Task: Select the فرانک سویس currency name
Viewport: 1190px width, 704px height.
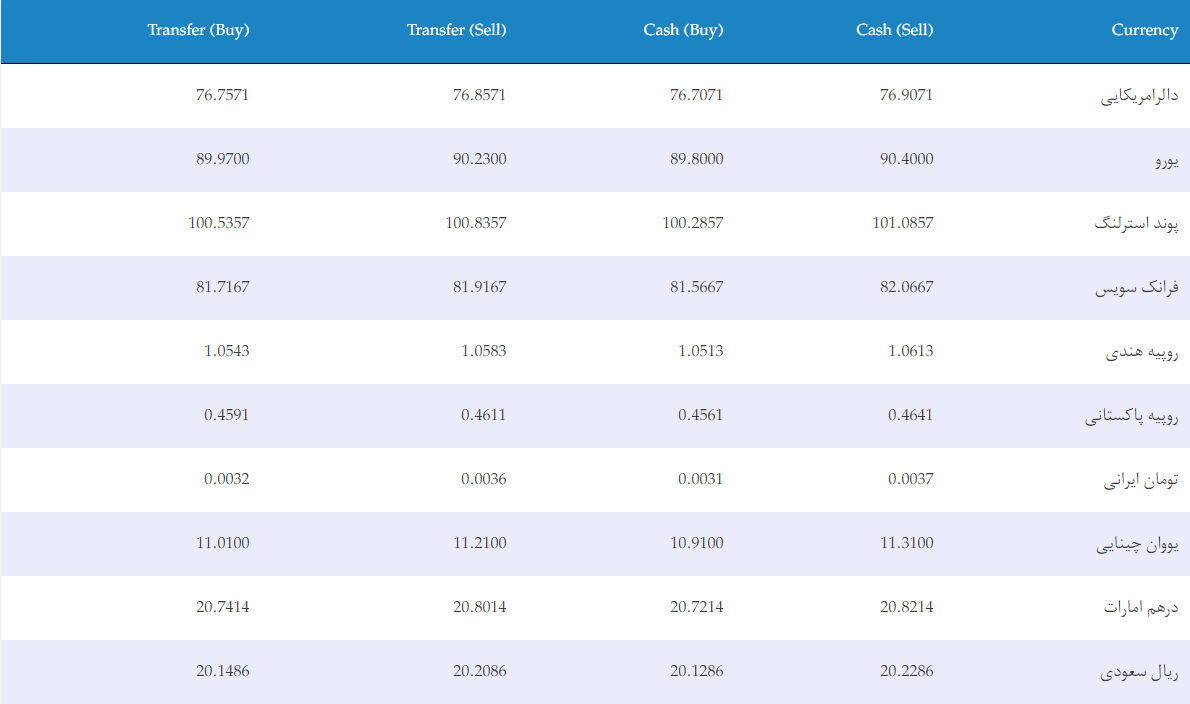Action: [x=1136, y=288]
